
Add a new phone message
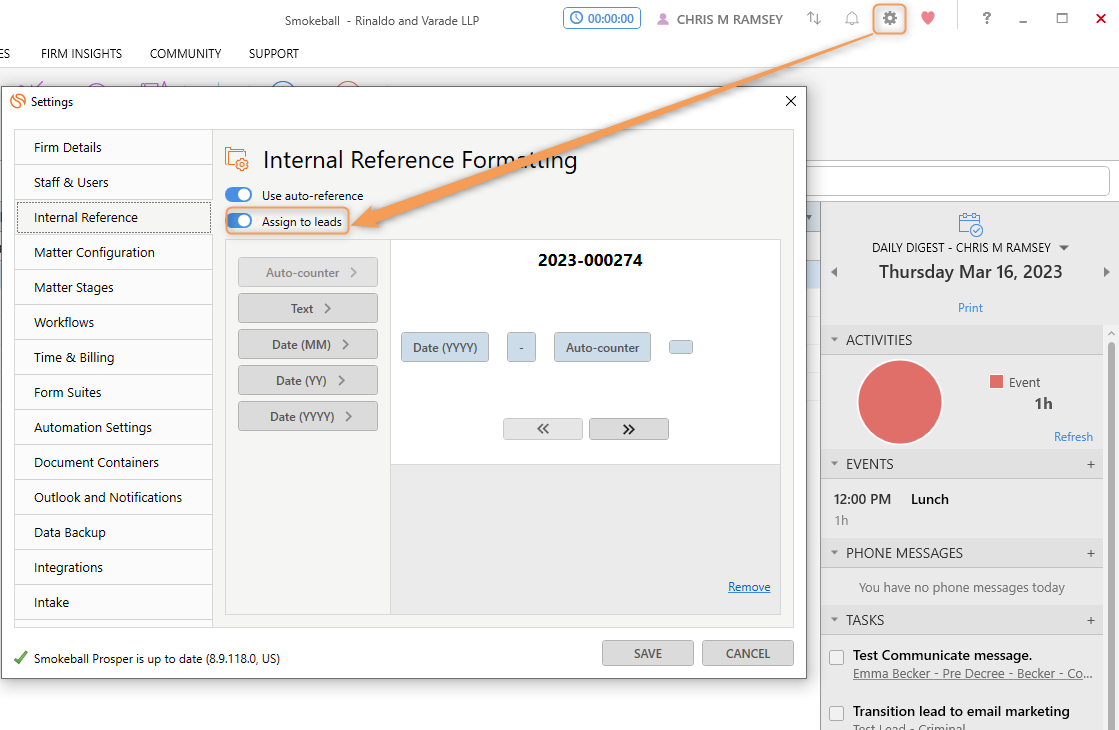tap(1090, 554)
